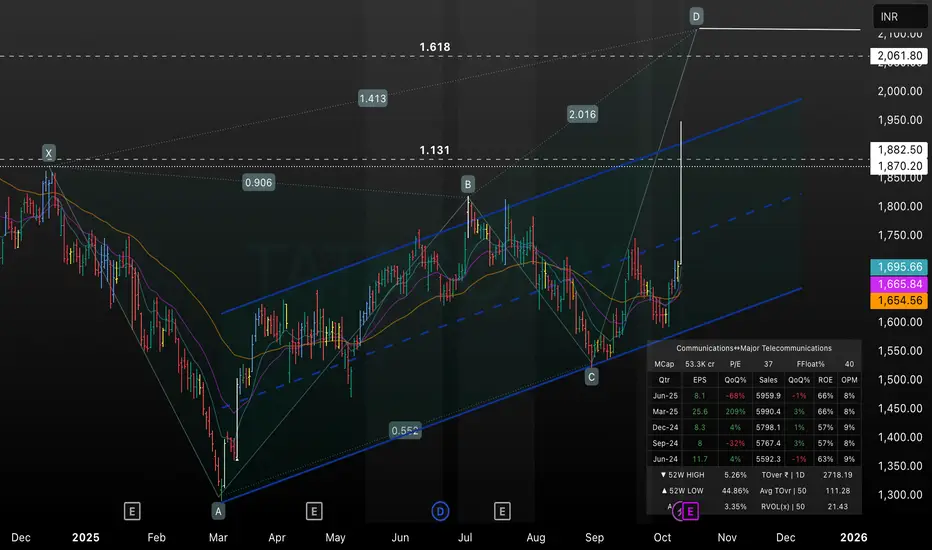The width and height of the screenshot is (932, 550).
Task: Click the Communications Major Telecommunications table header
Action: coord(755,347)
